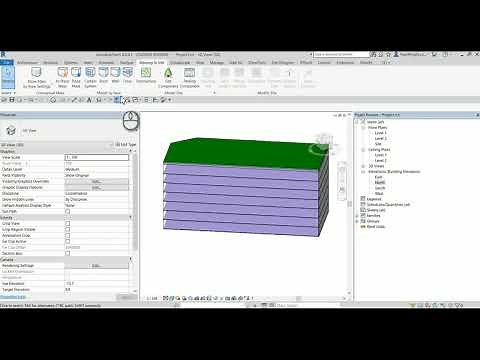
Task: Click the Sheets icon in Project Browser
Action: pyautogui.click(x=363, y=210)
